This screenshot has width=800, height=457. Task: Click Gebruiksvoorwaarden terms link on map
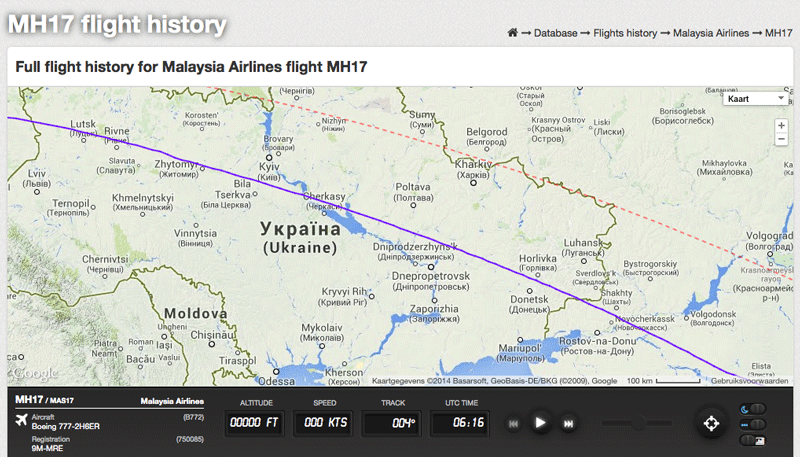[x=749, y=380]
